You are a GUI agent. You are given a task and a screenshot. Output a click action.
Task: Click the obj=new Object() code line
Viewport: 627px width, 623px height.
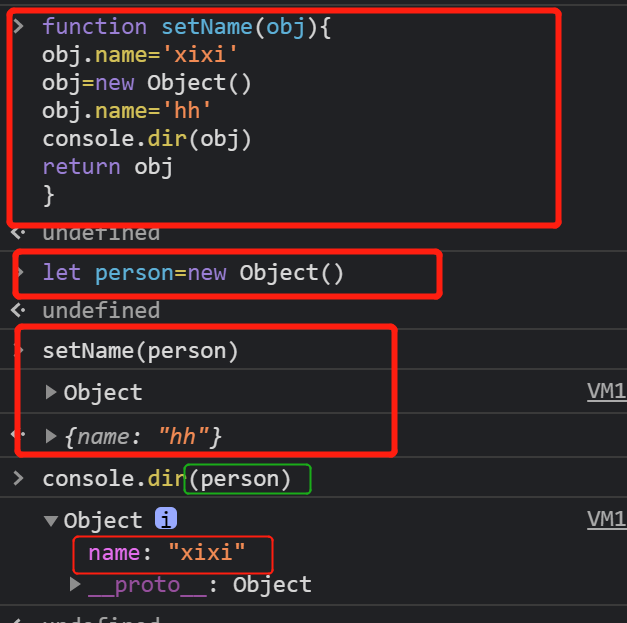coord(147,83)
